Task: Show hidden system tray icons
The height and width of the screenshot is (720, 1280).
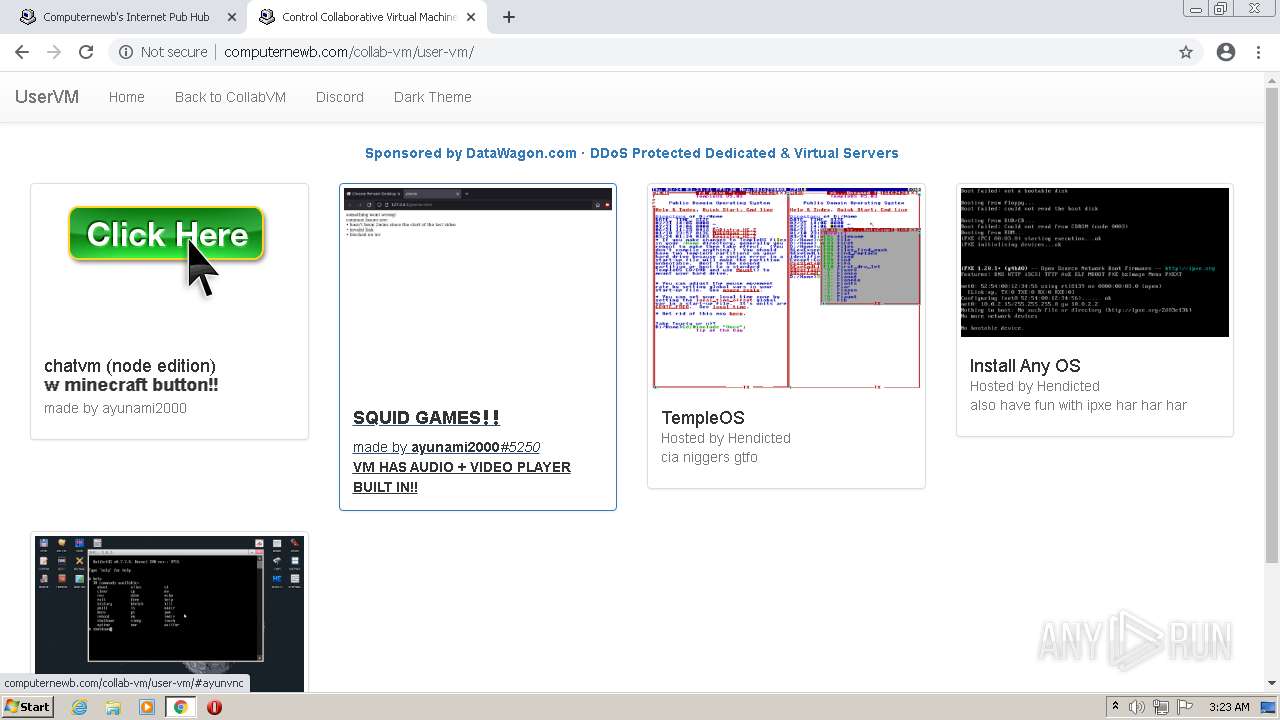Action: [1115, 707]
